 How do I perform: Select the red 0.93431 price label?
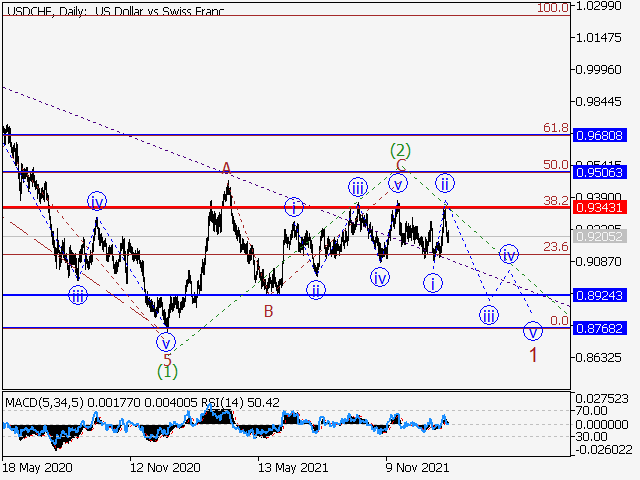[x=600, y=207]
